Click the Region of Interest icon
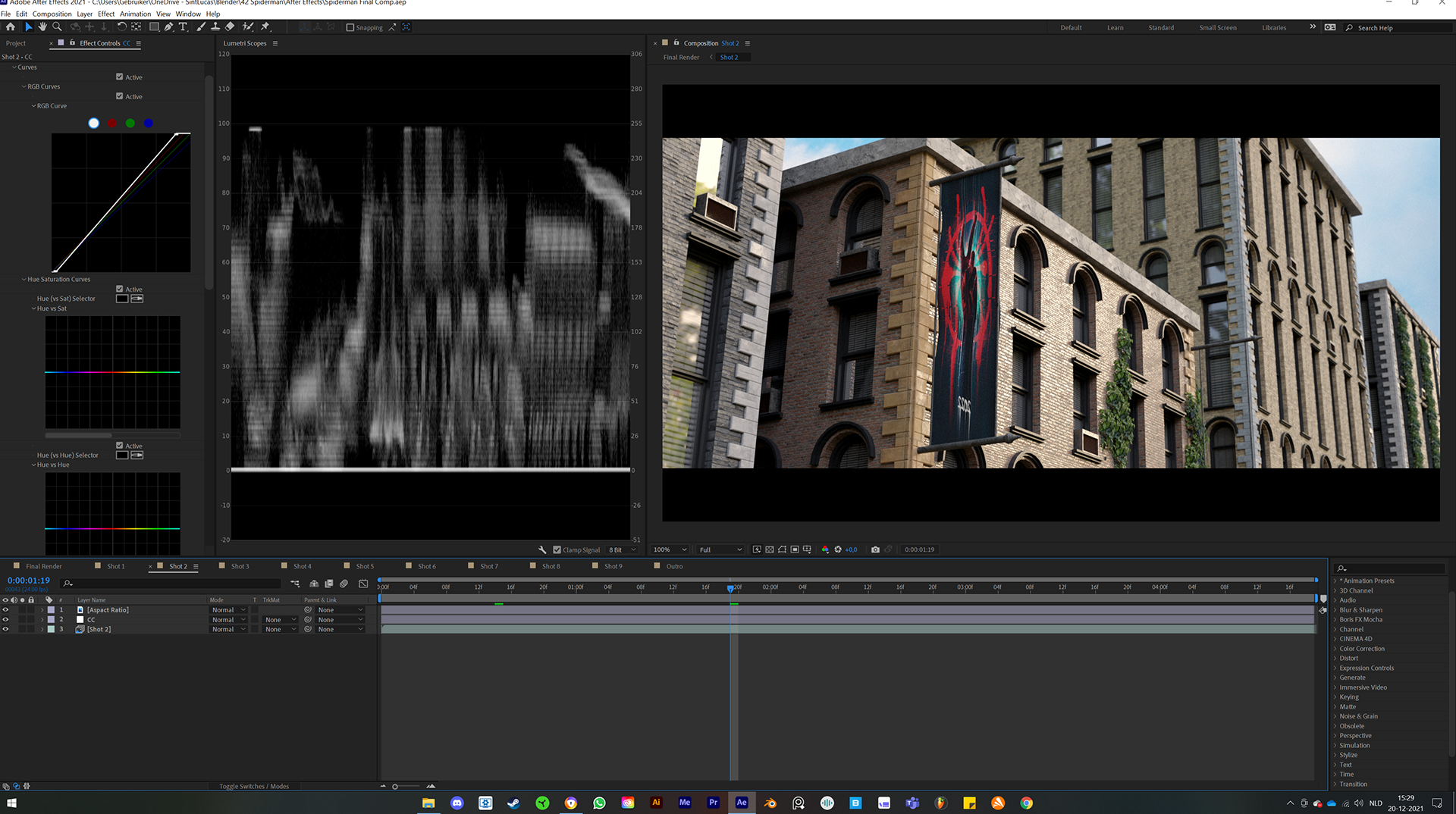The height and width of the screenshot is (814, 1456). click(x=795, y=550)
